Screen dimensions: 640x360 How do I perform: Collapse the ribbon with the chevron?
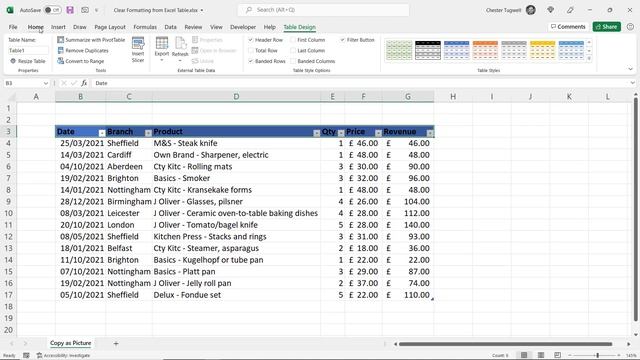[630, 69]
